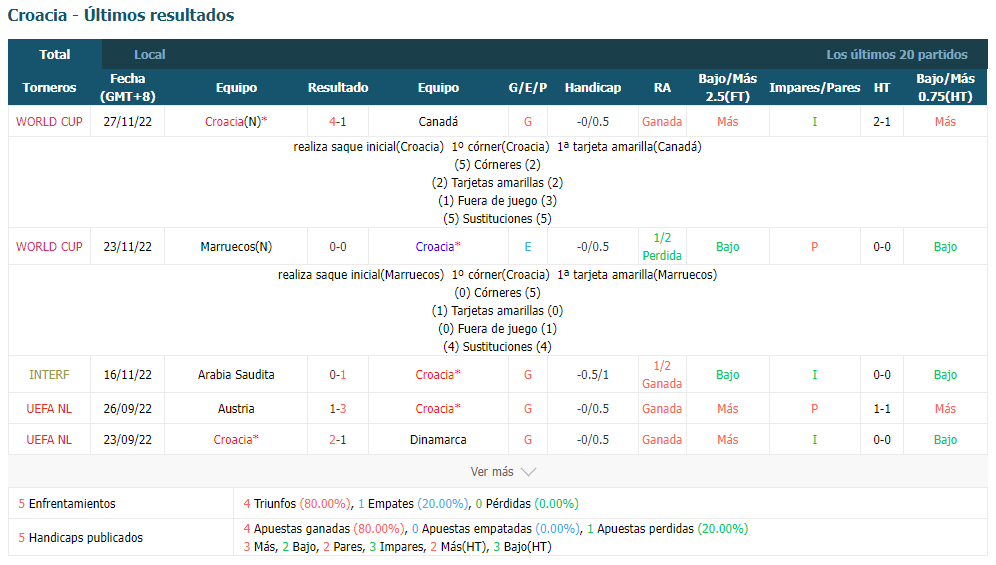This screenshot has height=565, width=996.
Task: Click the Handicap column header
Action: click(593, 88)
